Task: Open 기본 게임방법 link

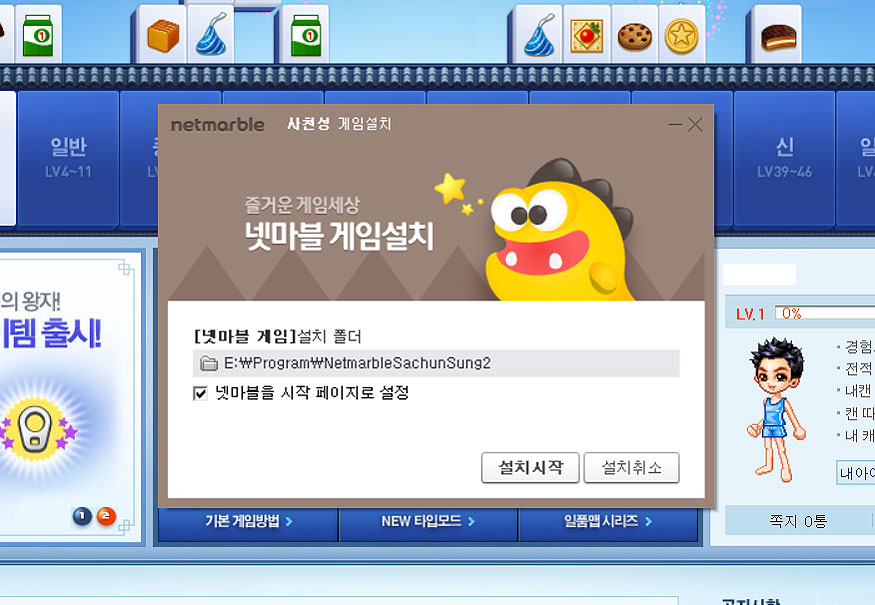Action: [x=249, y=521]
